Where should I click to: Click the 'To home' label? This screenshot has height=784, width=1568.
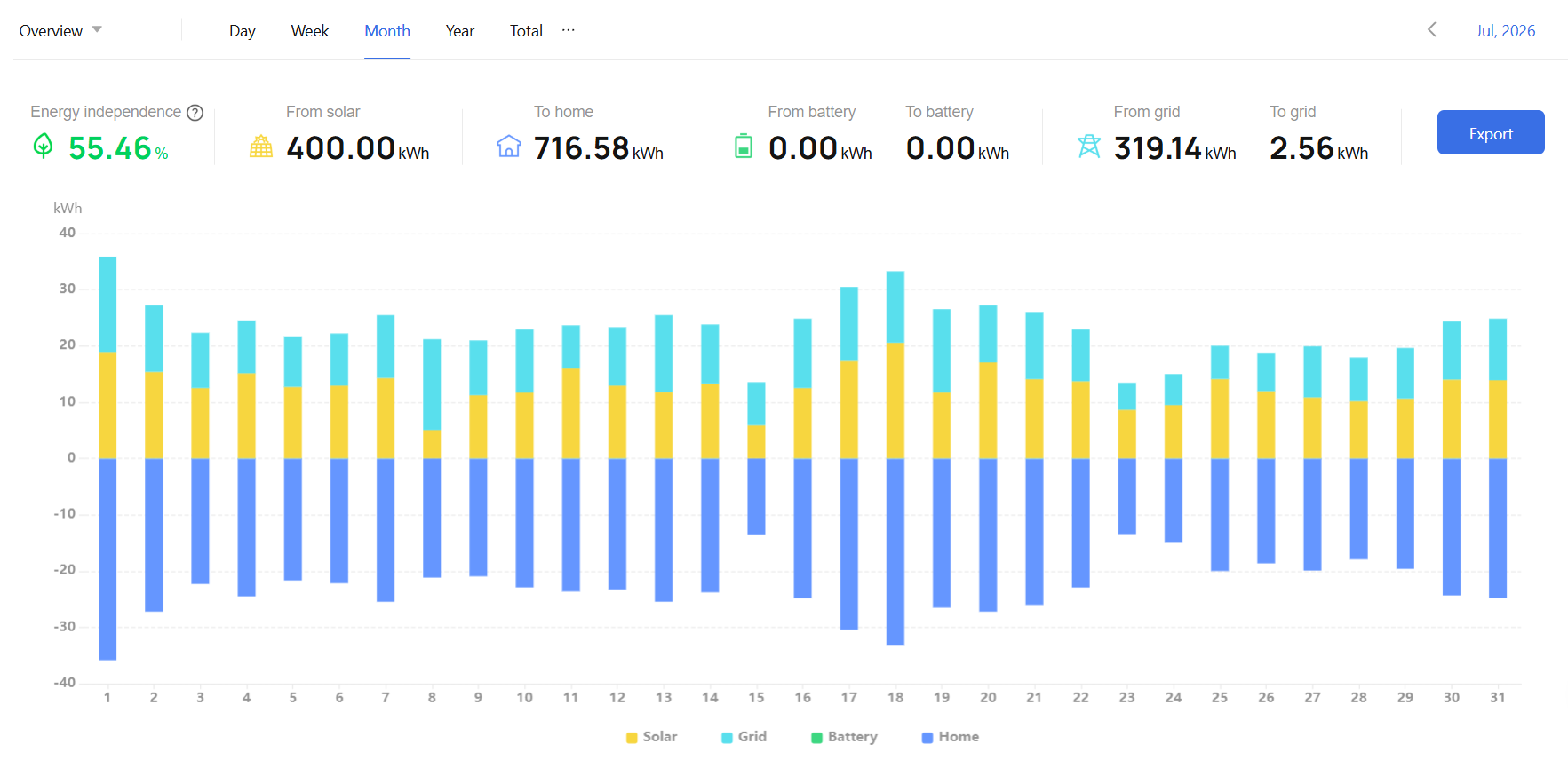tap(563, 112)
